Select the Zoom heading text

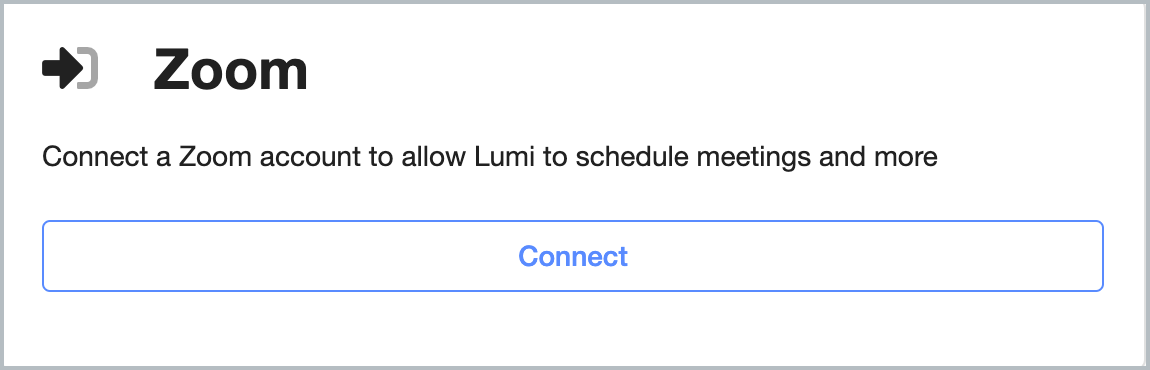tap(230, 70)
